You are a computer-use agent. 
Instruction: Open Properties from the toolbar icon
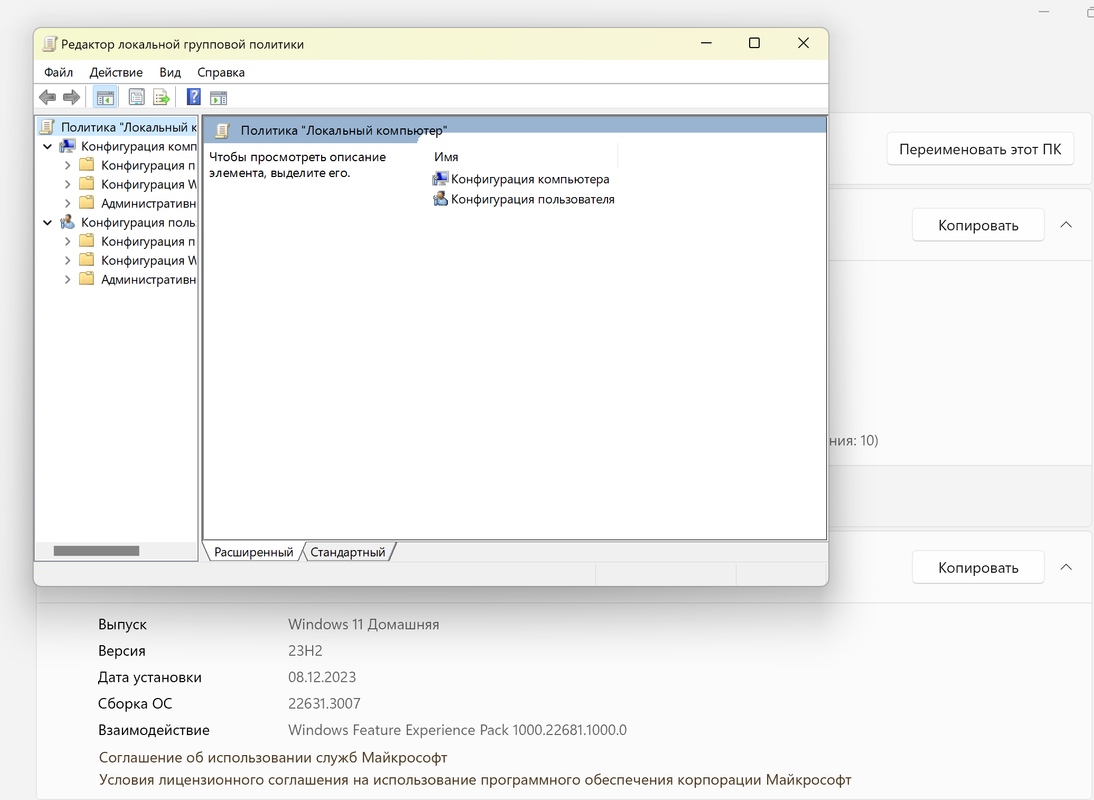point(137,98)
